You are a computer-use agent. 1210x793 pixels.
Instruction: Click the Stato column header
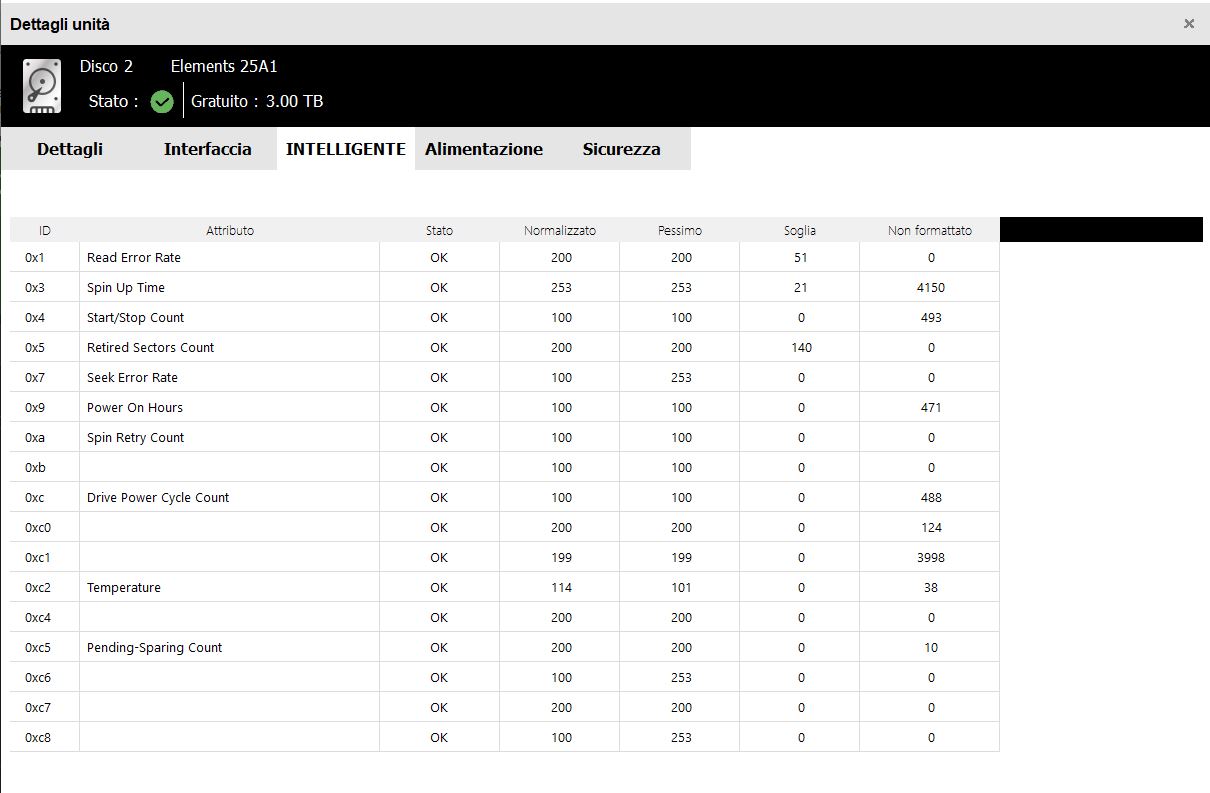[439, 230]
